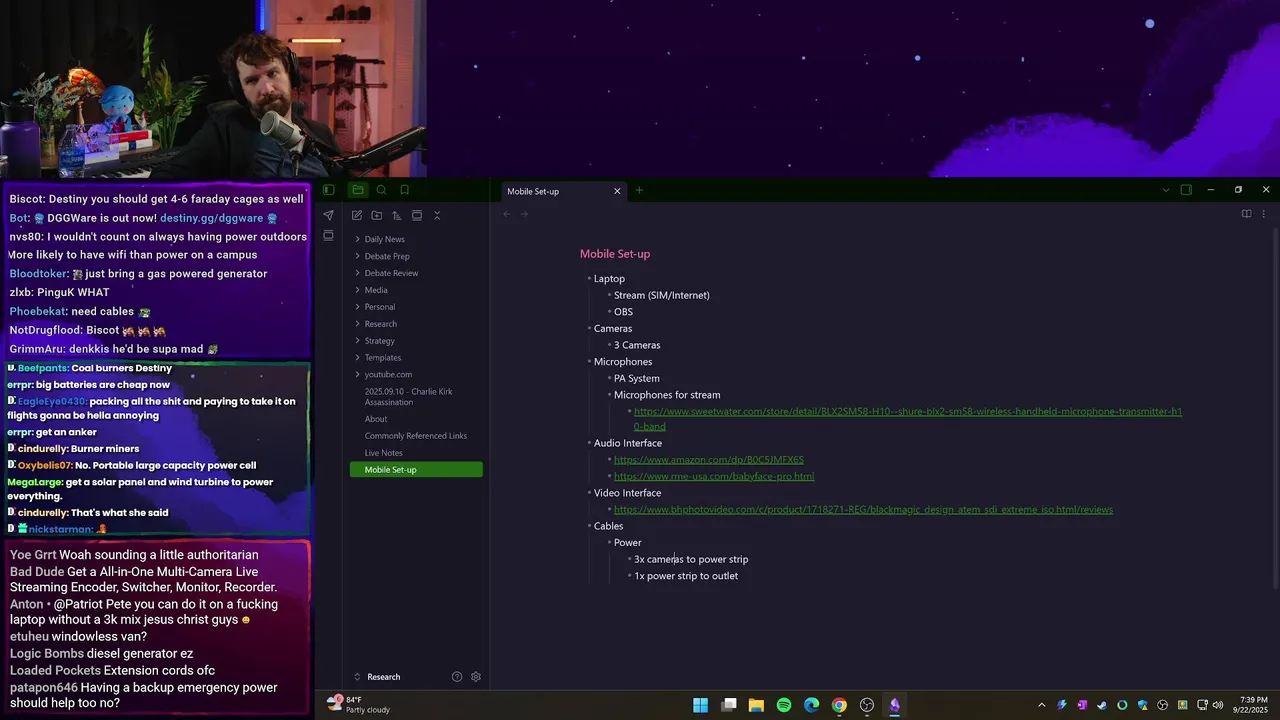1280x720 pixels.
Task: Show hidden system tray icons
Action: [x=1041, y=705]
